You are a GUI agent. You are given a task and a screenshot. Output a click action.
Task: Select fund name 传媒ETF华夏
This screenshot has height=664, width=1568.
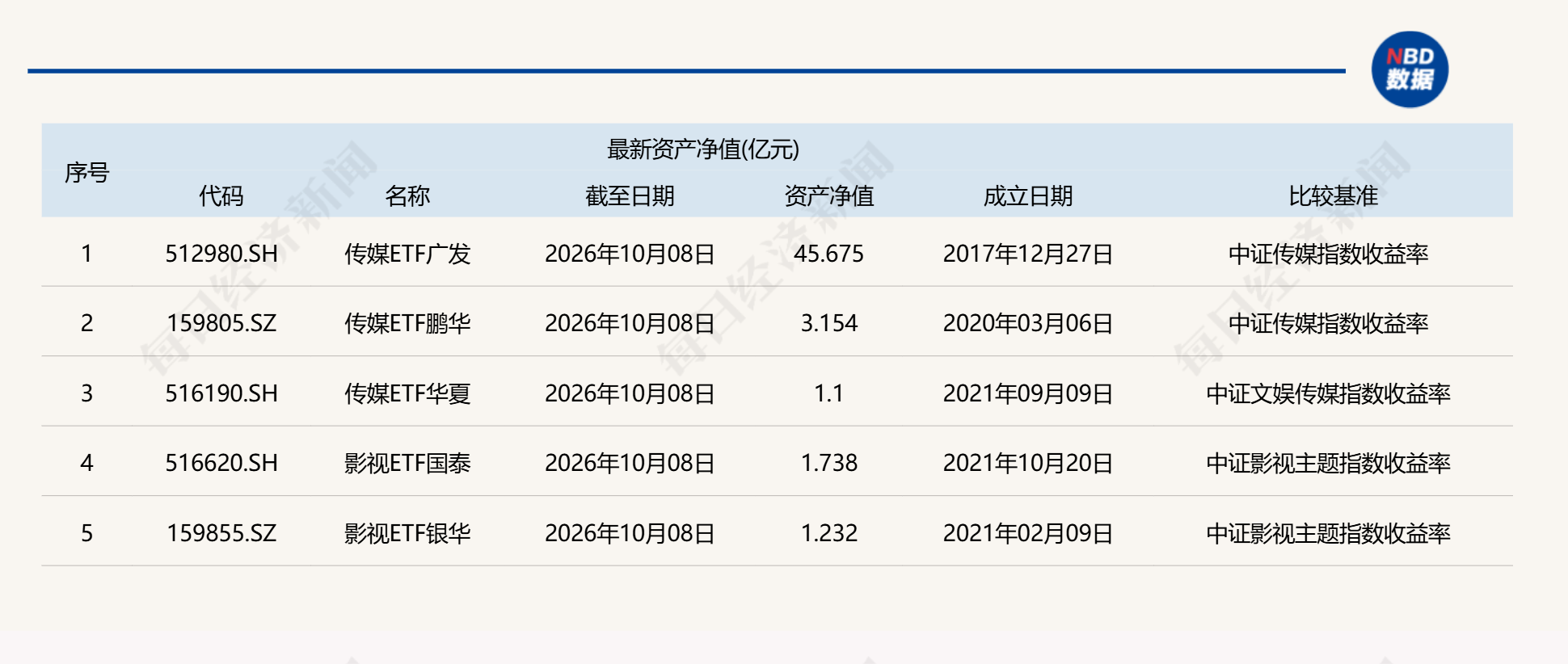407,393
